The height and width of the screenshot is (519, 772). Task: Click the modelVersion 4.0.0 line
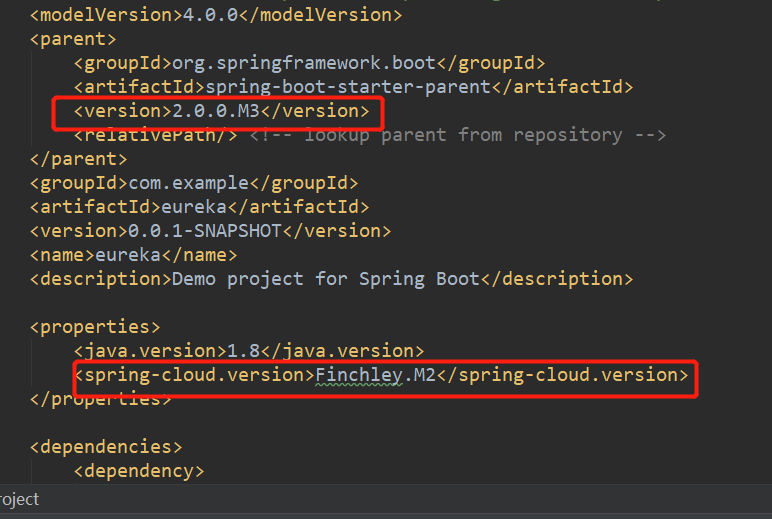point(216,15)
